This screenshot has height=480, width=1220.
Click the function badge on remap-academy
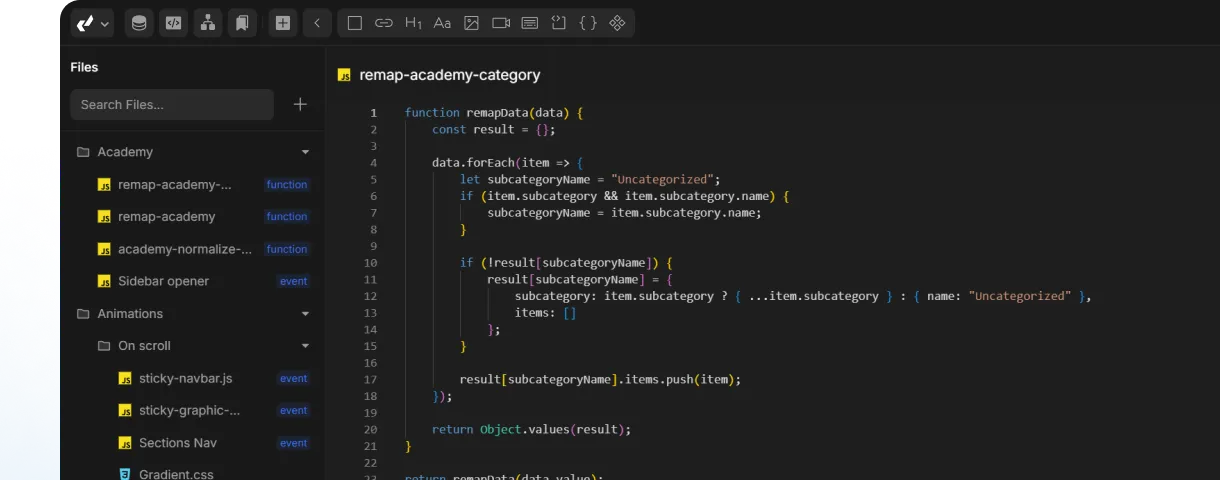(x=287, y=217)
